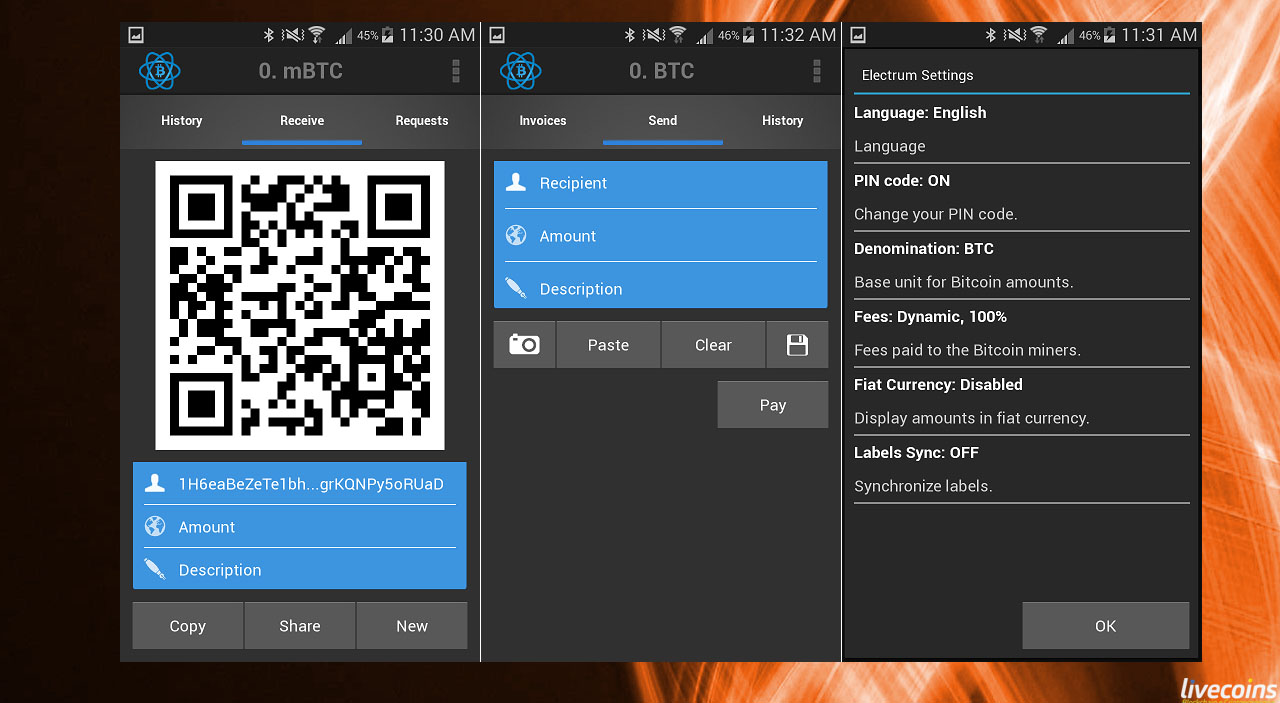Click globe icon beside Send Amount
Viewport: 1280px width, 703px height.
[516, 235]
